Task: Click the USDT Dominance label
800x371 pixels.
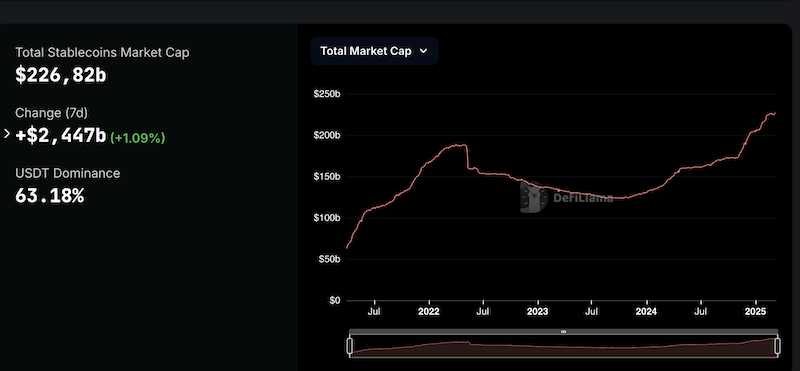Action: pos(67,173)
